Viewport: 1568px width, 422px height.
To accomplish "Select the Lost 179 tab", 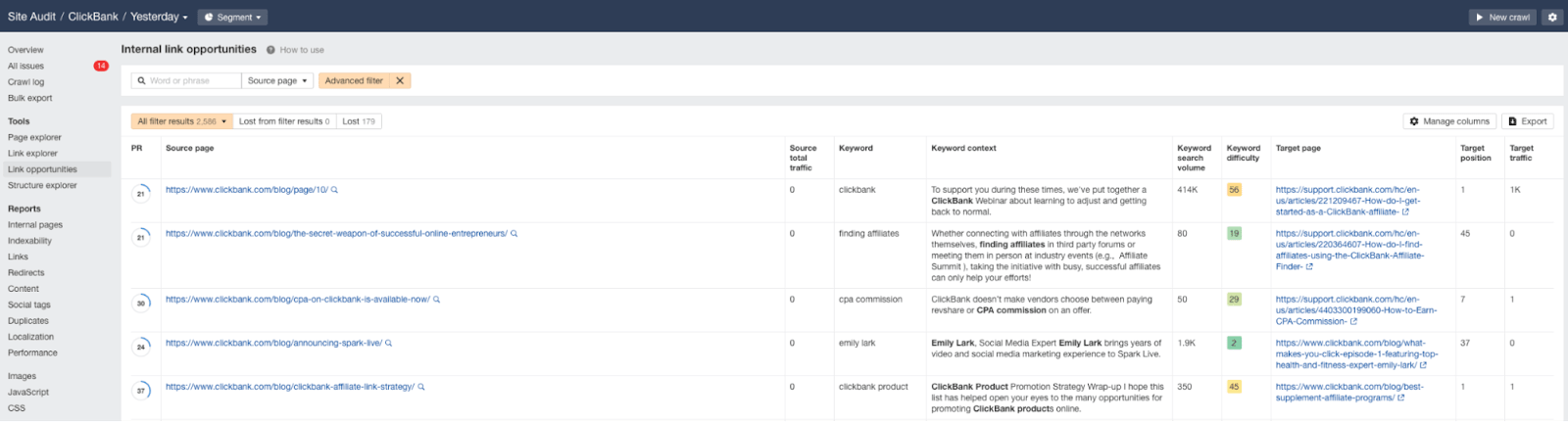I will [359, 121].
